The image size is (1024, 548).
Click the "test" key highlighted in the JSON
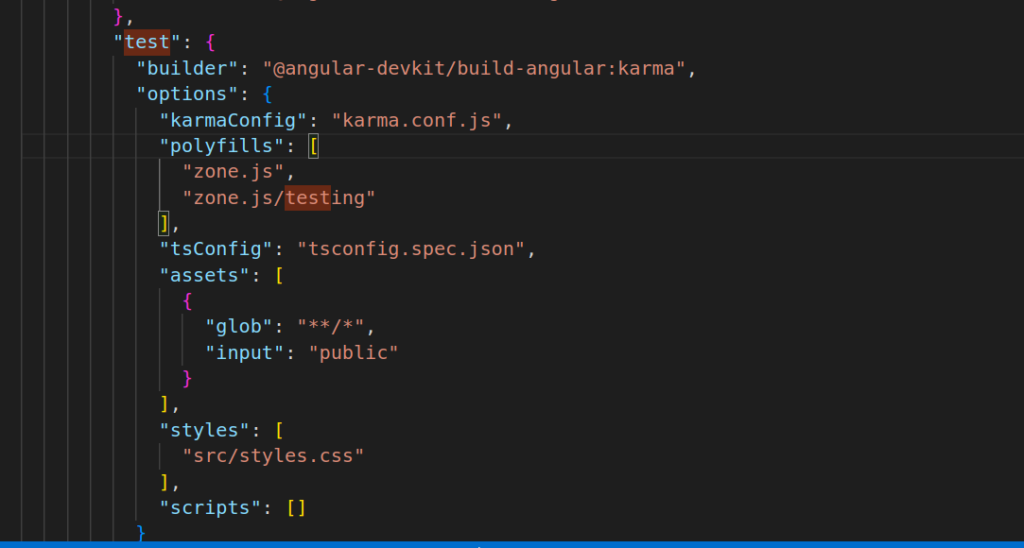[x=146, y=43]
